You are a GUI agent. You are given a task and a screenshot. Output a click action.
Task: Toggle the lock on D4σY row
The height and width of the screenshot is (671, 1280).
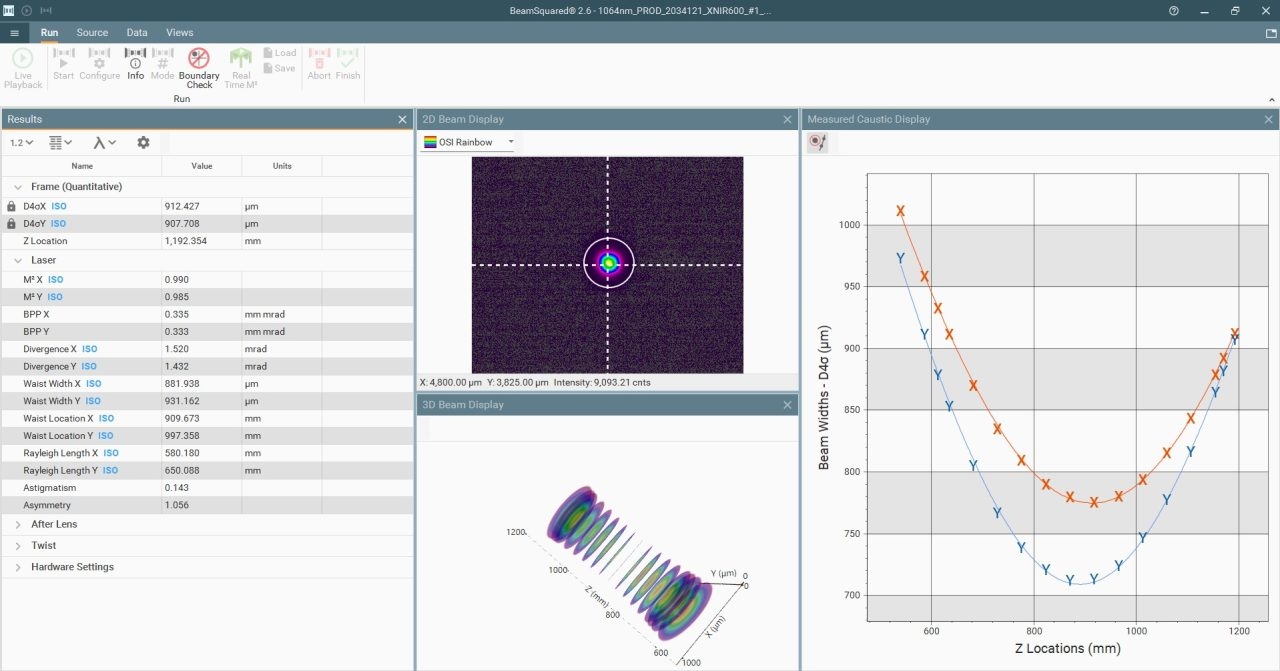[x=11, y=224]
